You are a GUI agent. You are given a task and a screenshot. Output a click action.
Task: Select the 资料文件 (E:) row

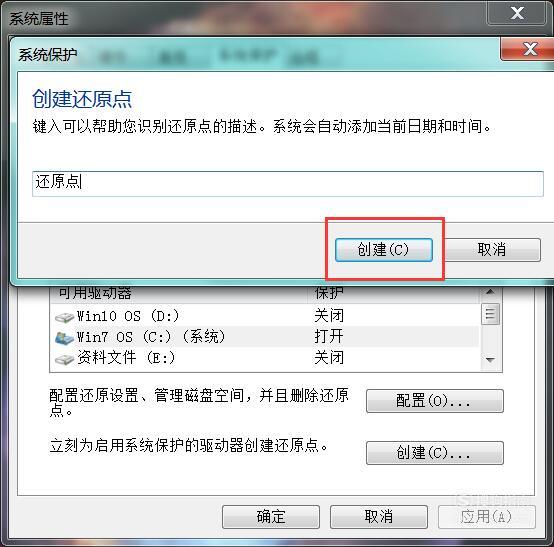click(x=265, y=358)
